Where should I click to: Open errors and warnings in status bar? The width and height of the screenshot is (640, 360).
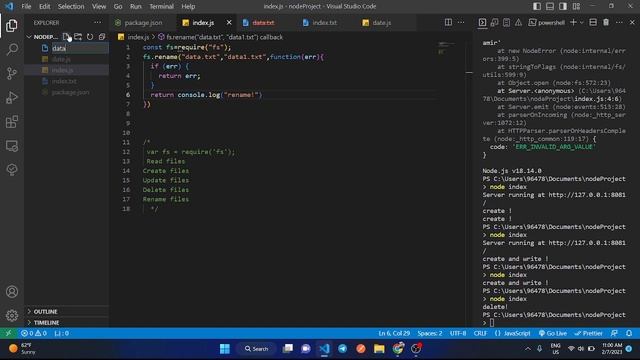[x=34, y=333]
